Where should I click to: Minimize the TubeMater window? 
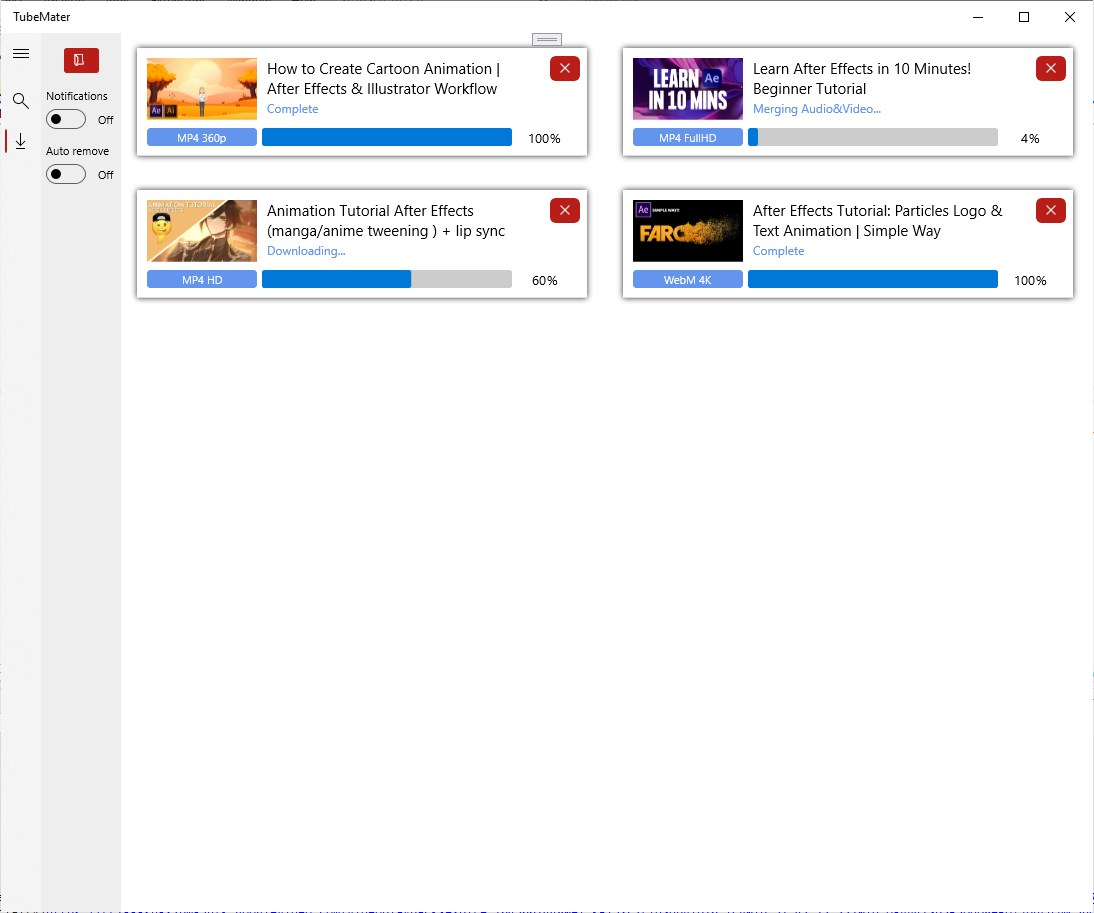(978, 17)
